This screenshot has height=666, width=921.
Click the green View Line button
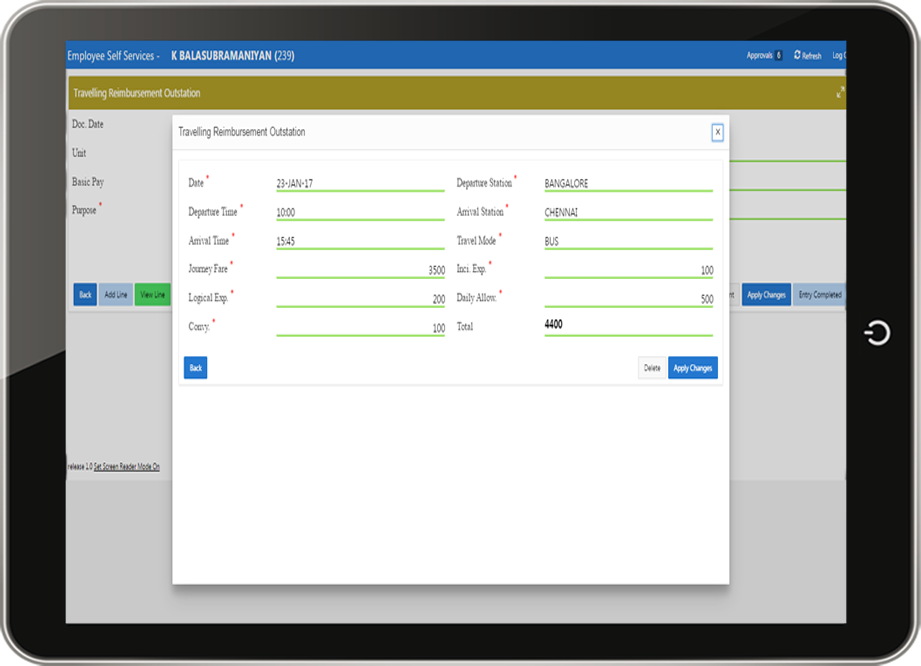[153, 295]
